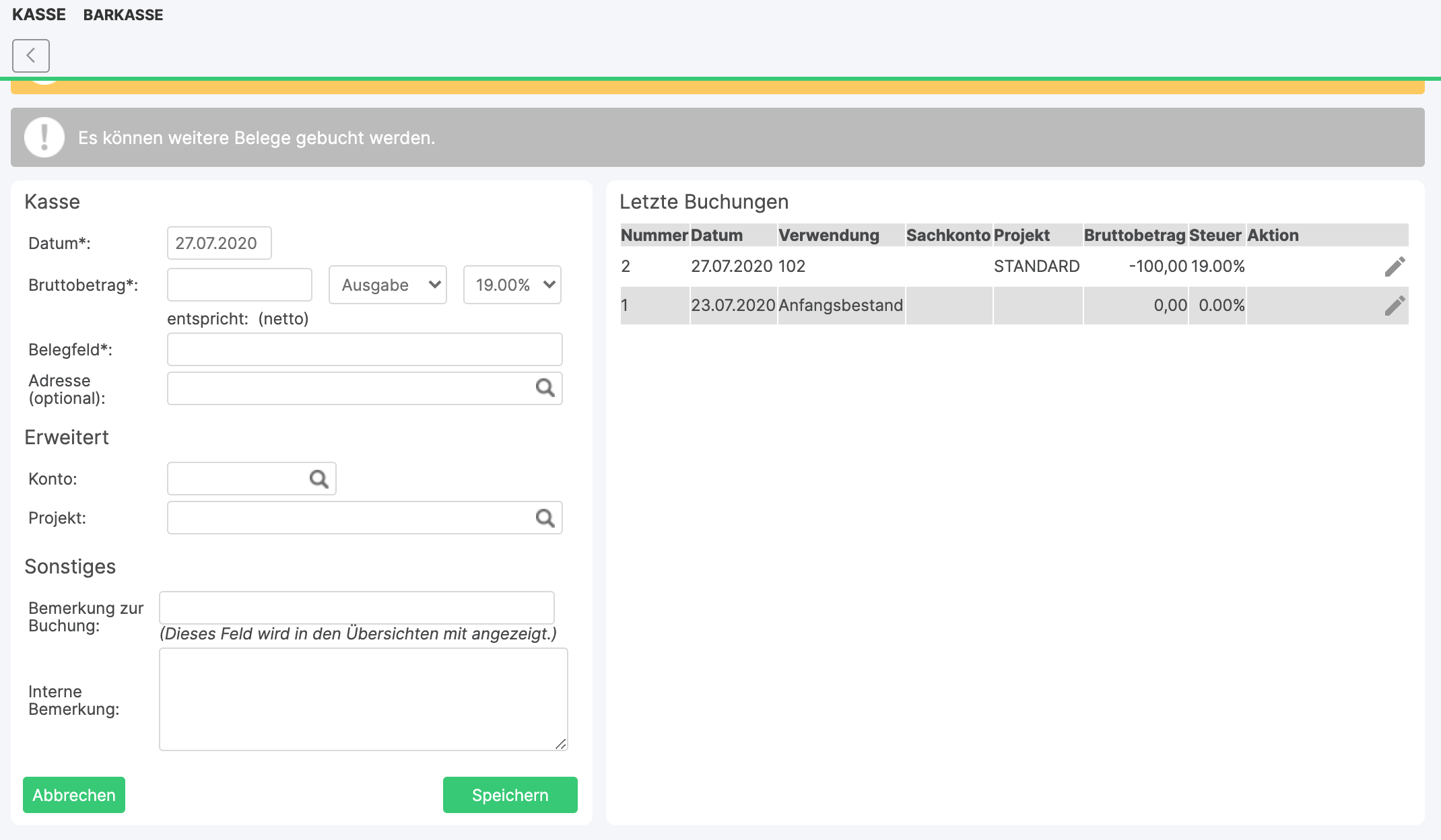Click the Abbrechen button
Image resolution: width=1441 pixels, height=840 pixels.
click(74, 795)
